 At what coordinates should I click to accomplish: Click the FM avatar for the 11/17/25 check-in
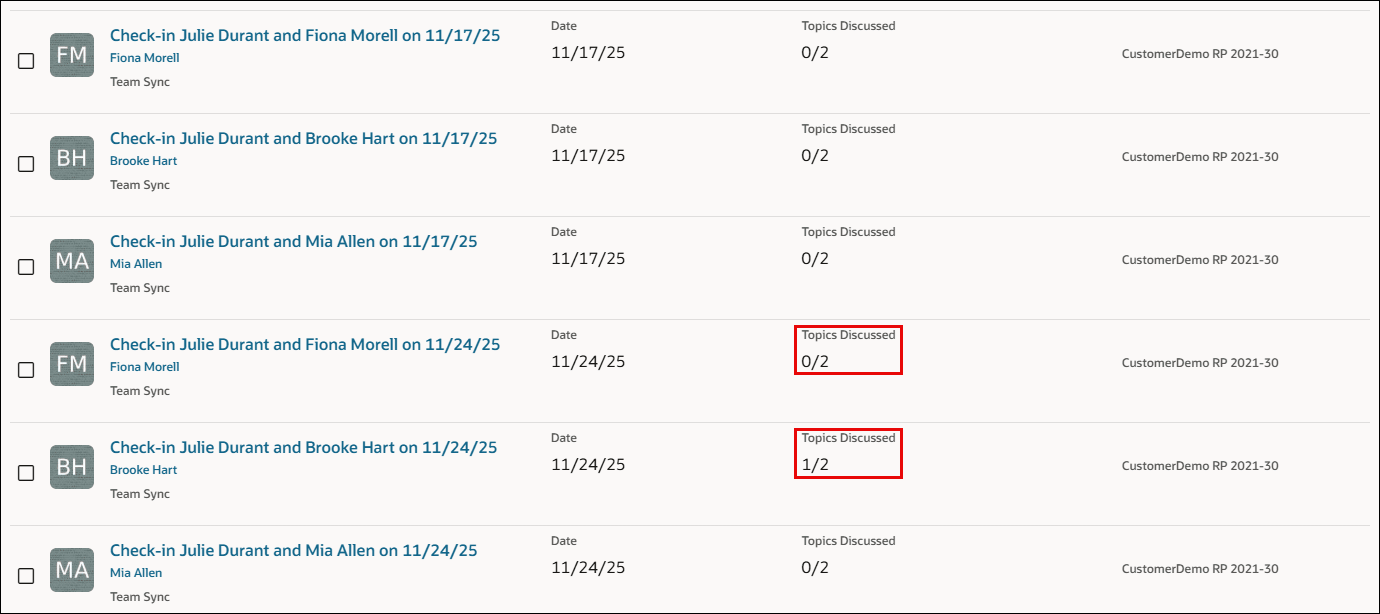[72, 55]
